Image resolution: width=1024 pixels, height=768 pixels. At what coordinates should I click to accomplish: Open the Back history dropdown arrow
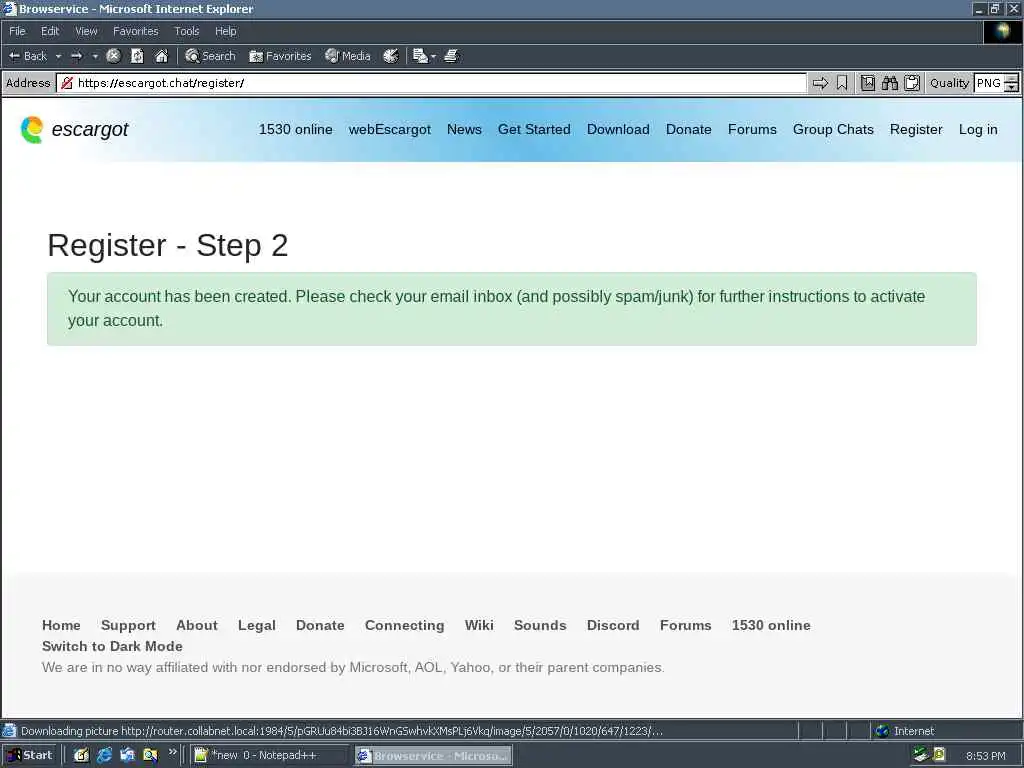(x=58, y=56)
